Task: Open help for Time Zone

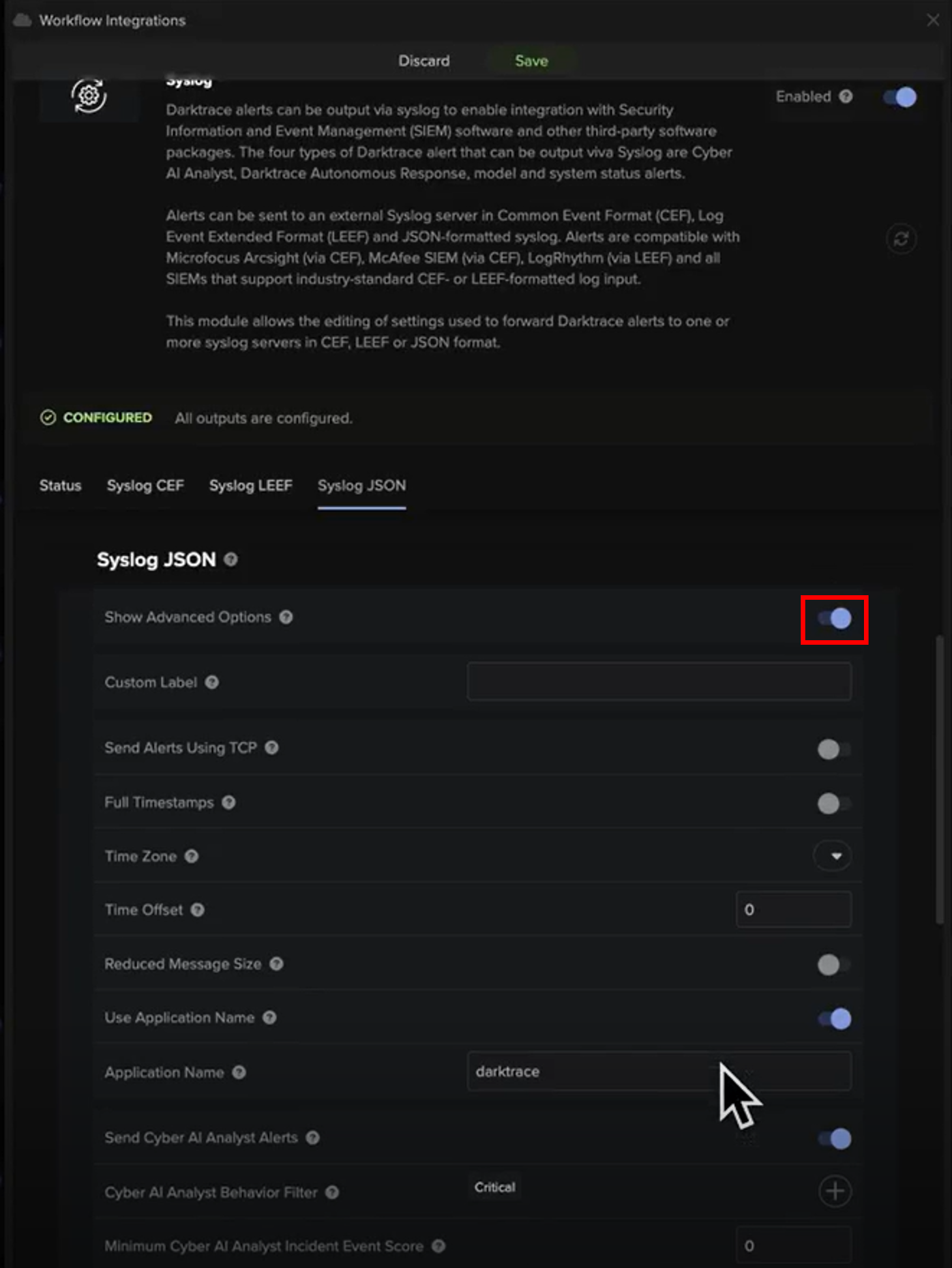Action: coord(191,856)
